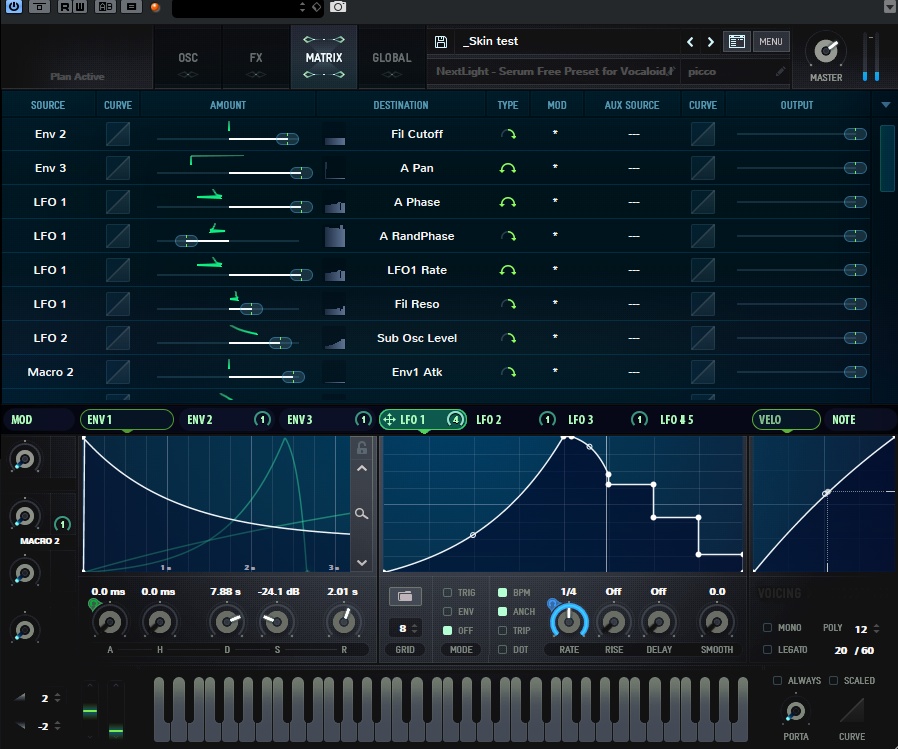The height and width of the screenshot is (749, 898).
Task: Click the lock icon above envelope zoom controls
Action: (362, 447)
